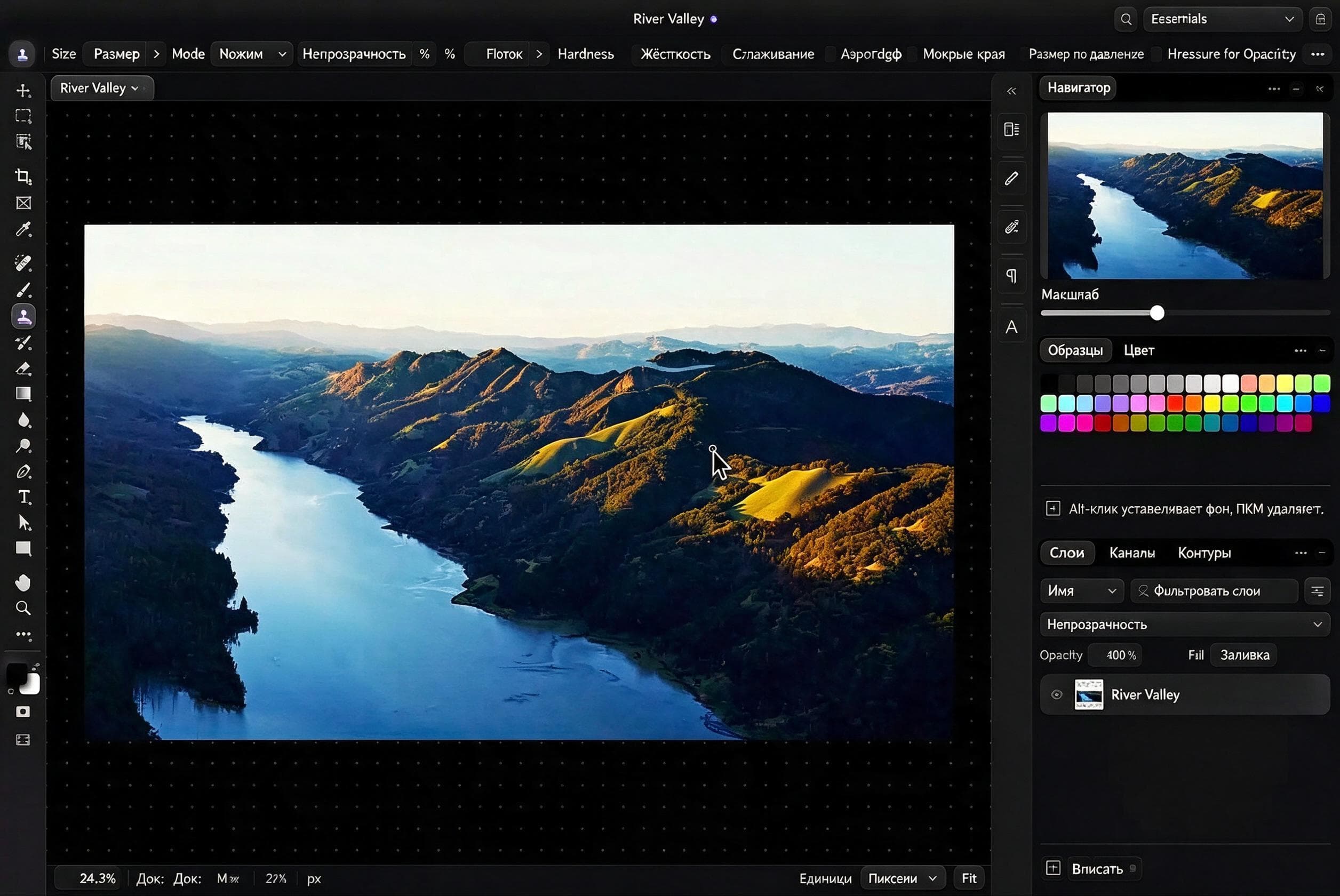Select the Clone Stamp tool

pyautogui.click(x=23, y=317)
